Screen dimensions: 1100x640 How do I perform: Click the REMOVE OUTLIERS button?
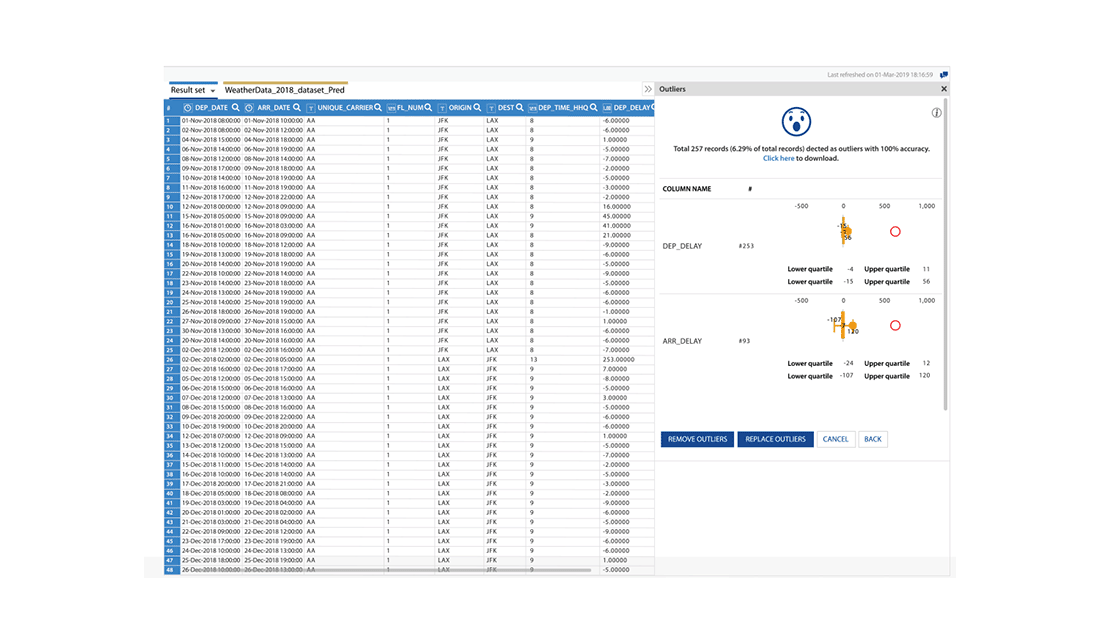[x=697, y=439]
